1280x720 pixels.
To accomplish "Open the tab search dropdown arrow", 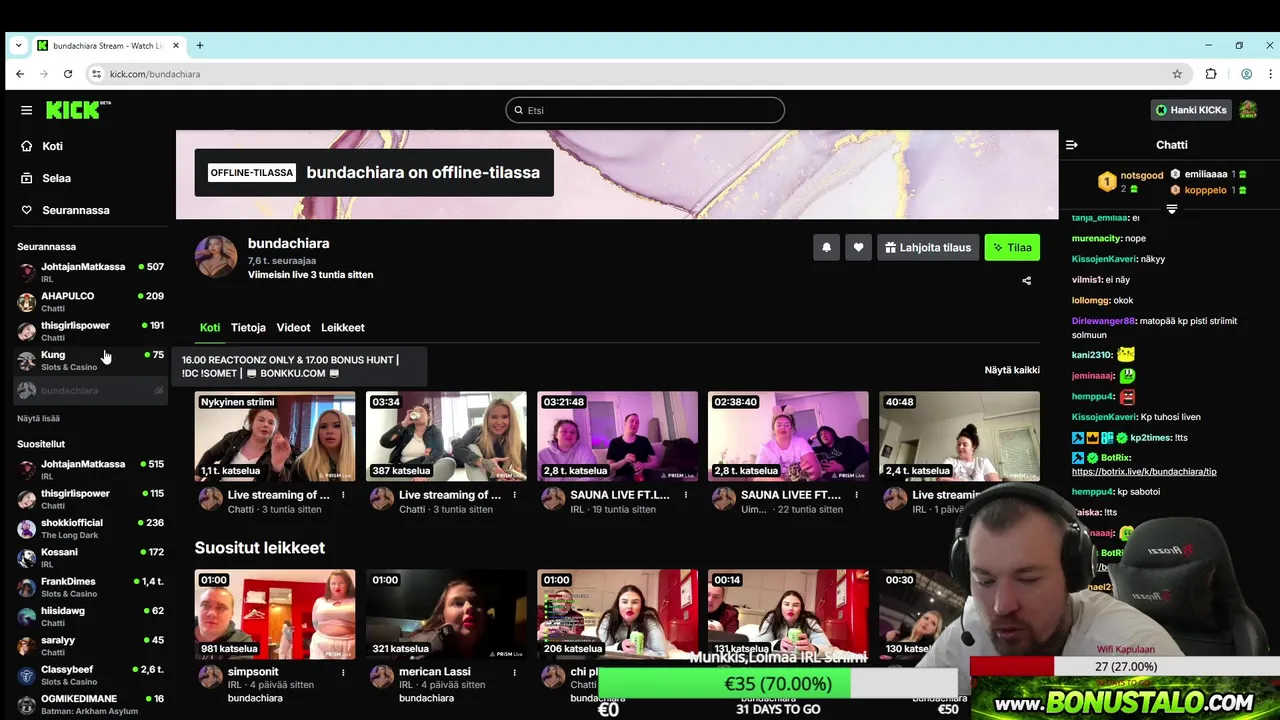I will point(18,46).
